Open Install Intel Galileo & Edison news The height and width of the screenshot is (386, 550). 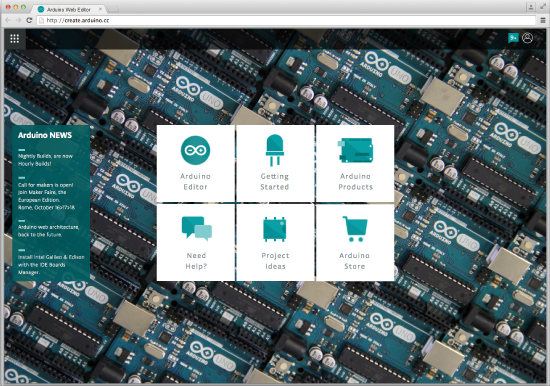[51, 265]
